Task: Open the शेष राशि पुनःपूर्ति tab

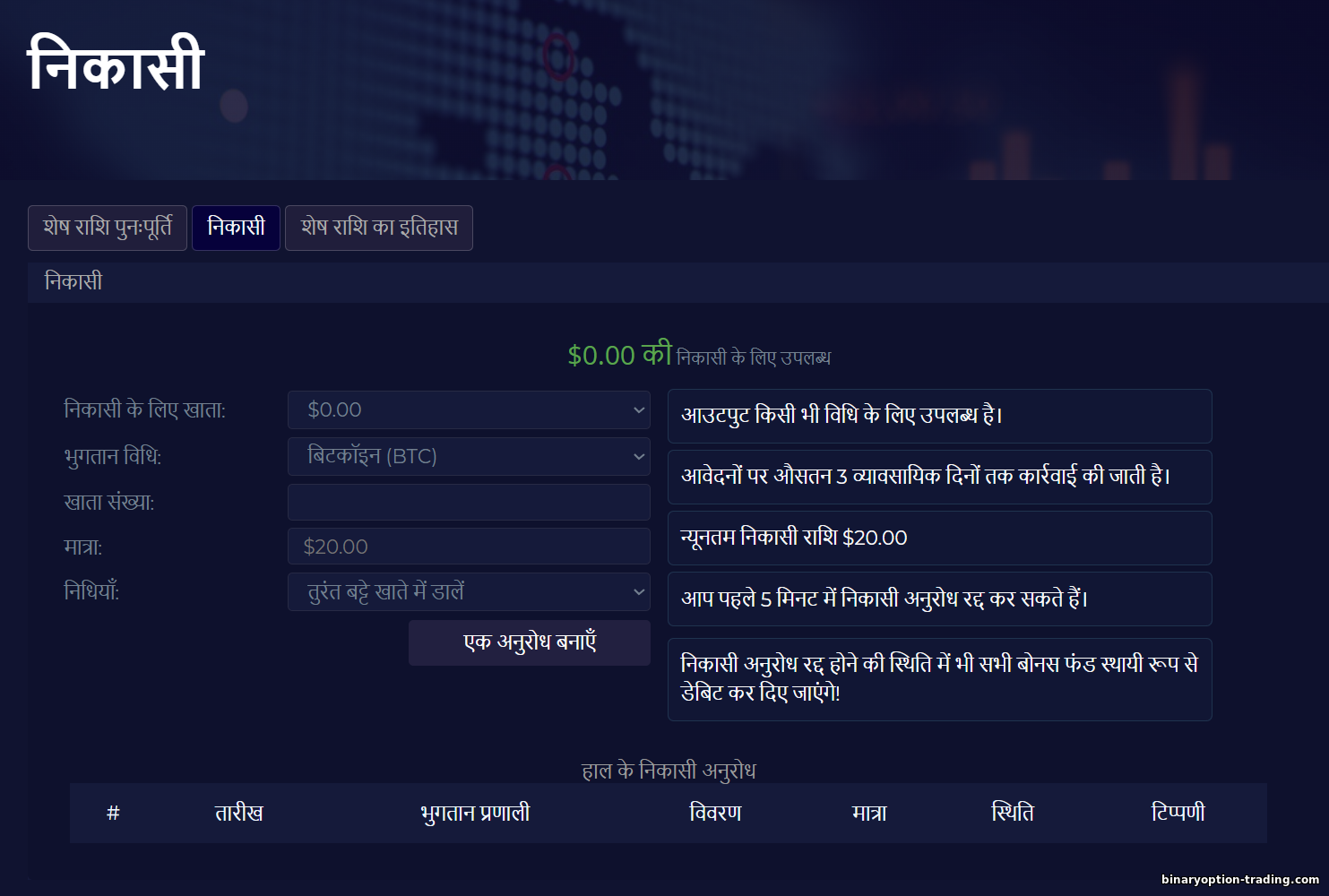Action: (x=108, y=228)
